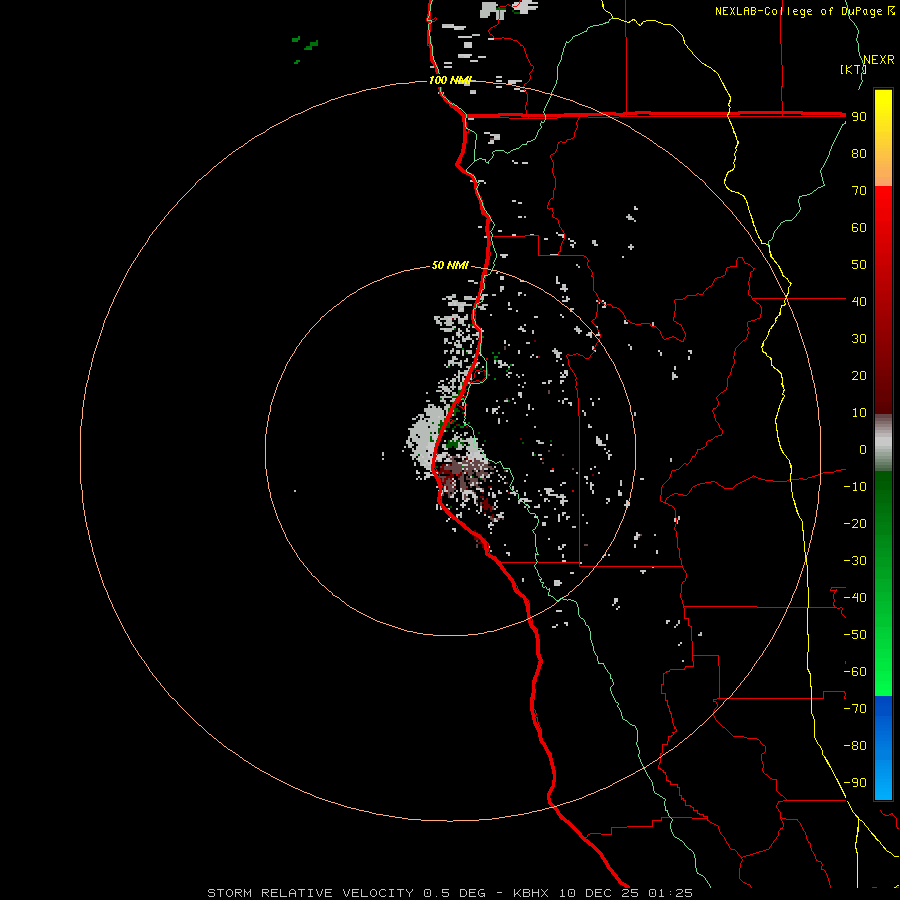Click the -40 value on velocity scale
This screenshot has width=900, height=900.
click(x=855, y=598)
